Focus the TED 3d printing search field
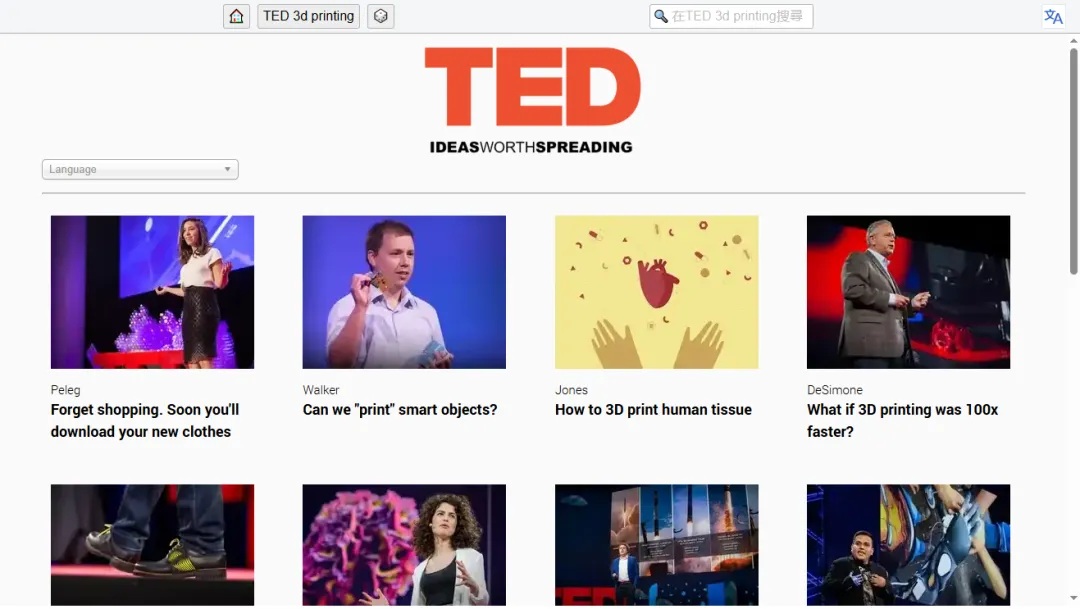1080x609 pixels. point(731,16)
